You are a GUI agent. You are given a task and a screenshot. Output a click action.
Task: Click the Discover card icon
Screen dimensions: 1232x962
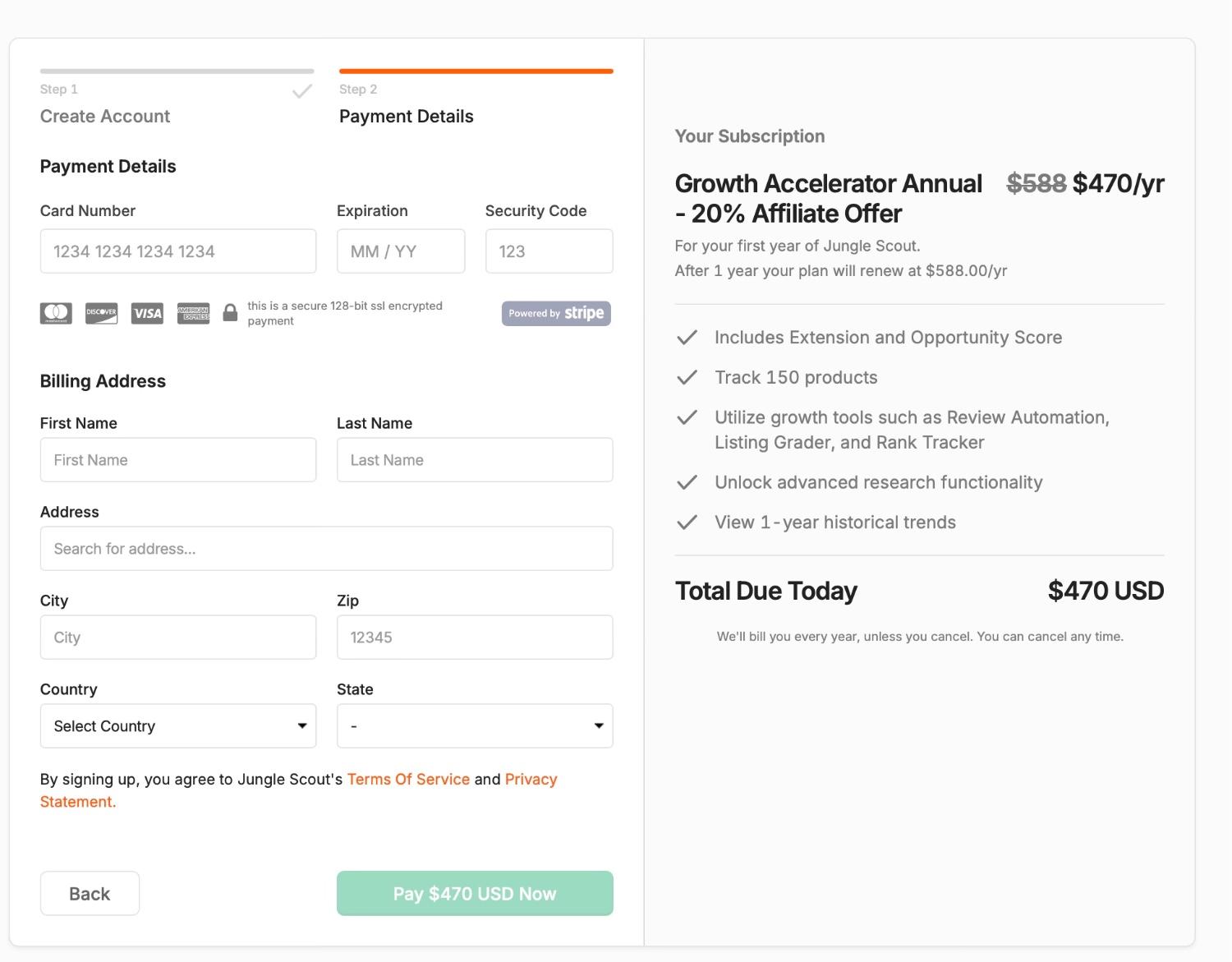[100, 313]
